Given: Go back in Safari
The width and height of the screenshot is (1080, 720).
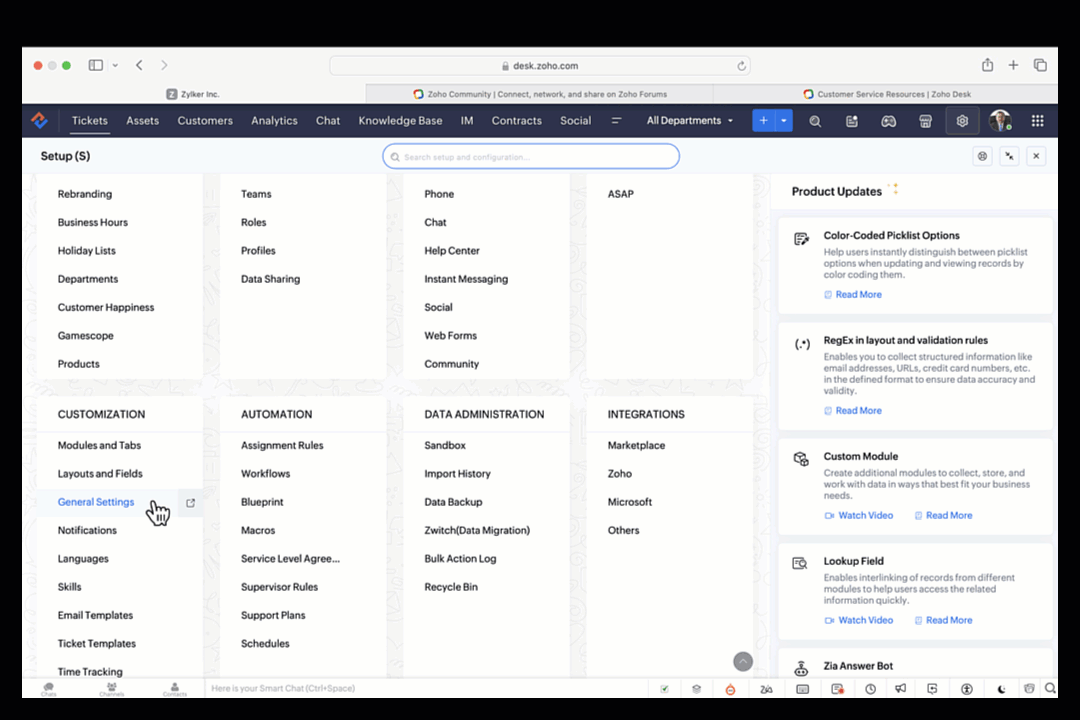Looking at the screenshot, I should (x=139, y=65).
